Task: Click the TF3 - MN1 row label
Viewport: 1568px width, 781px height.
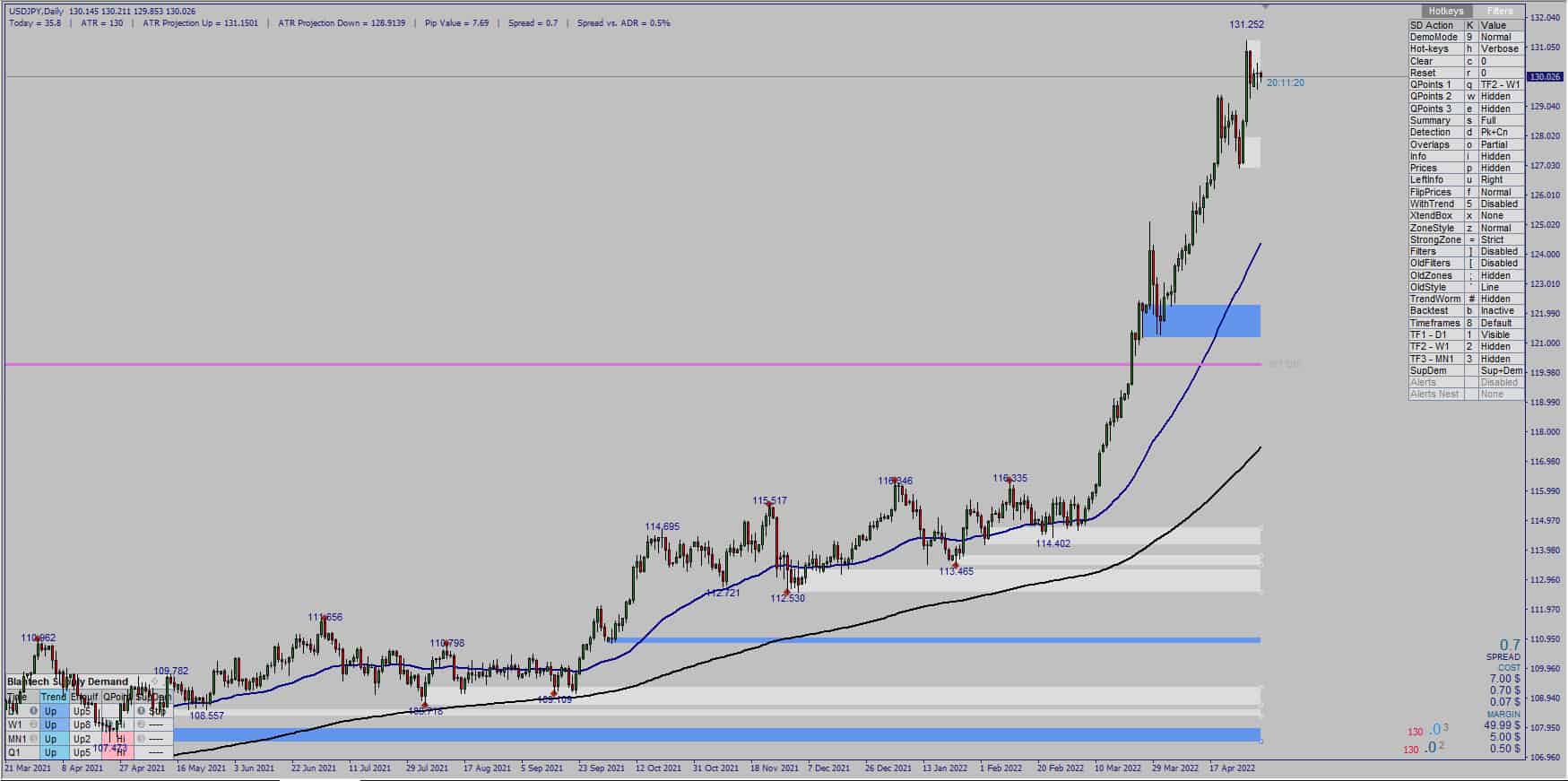Action: click(1436, 359)
